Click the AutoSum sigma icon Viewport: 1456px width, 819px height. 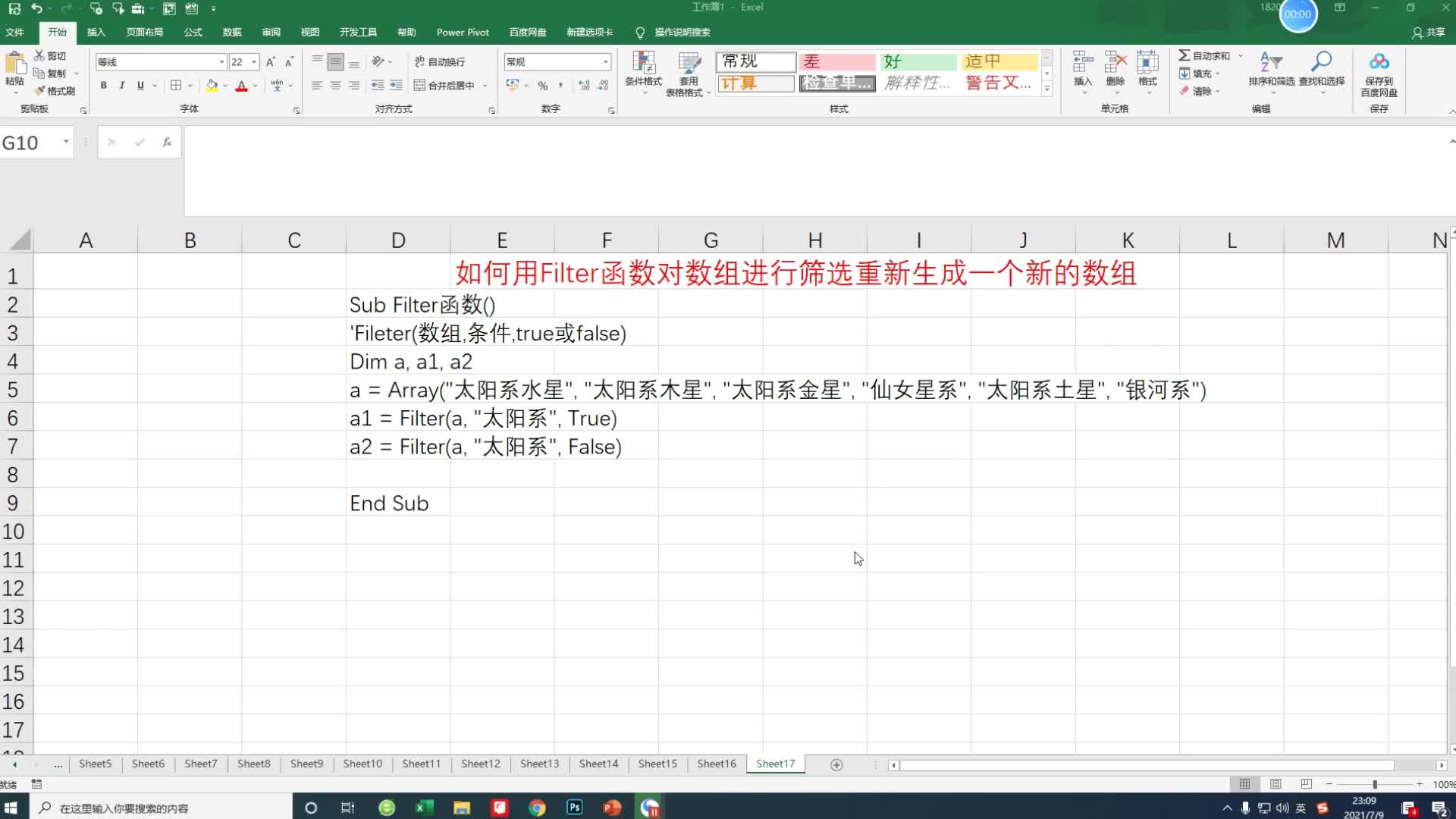(x=1184, y=55)
